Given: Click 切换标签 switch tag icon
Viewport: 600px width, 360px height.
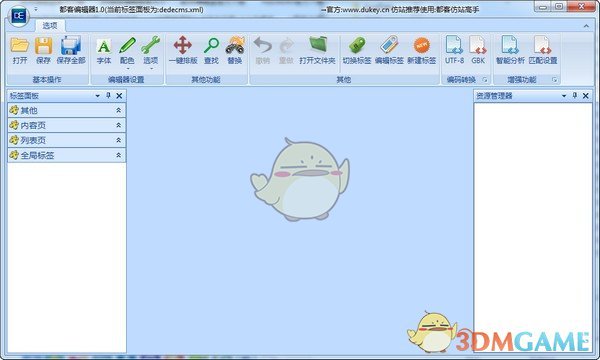Looking at the screenshot, I should [x=357, y=50].
